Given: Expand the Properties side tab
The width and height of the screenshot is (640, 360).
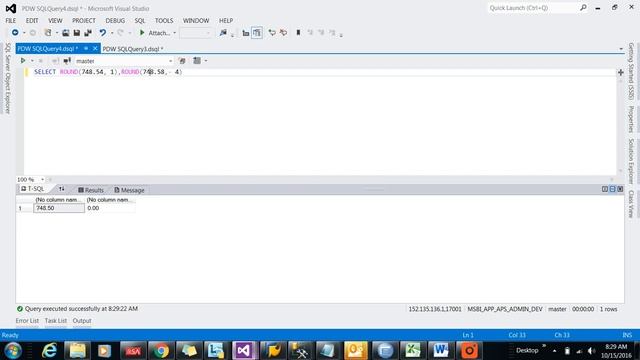Looking at the screenshot, I should point(631,119).
